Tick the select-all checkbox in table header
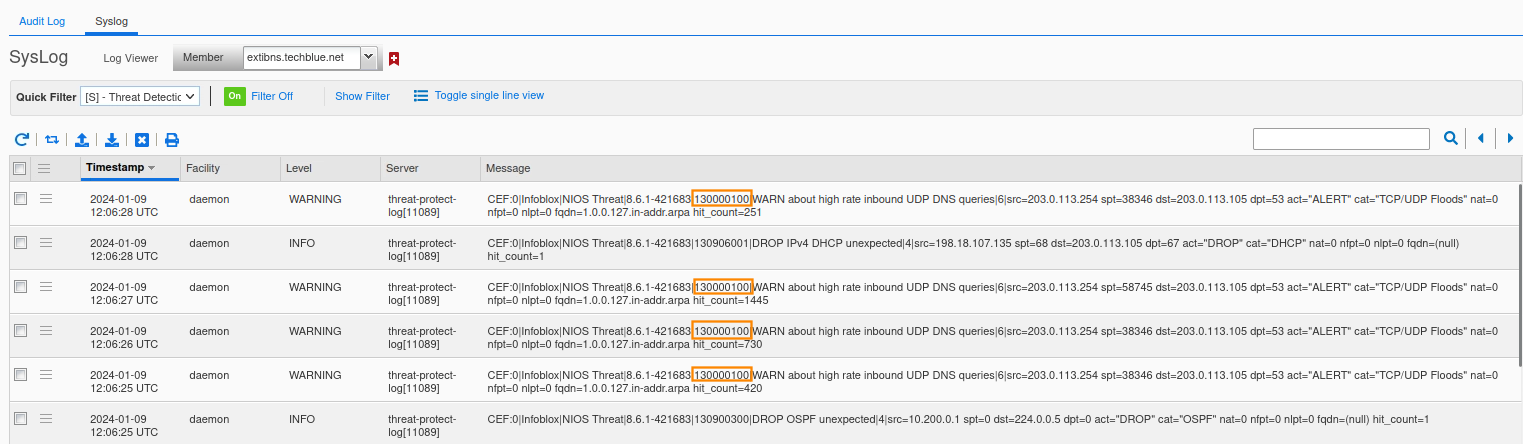The height and width of the screenshot is (444, 1523). pos(20,168)
